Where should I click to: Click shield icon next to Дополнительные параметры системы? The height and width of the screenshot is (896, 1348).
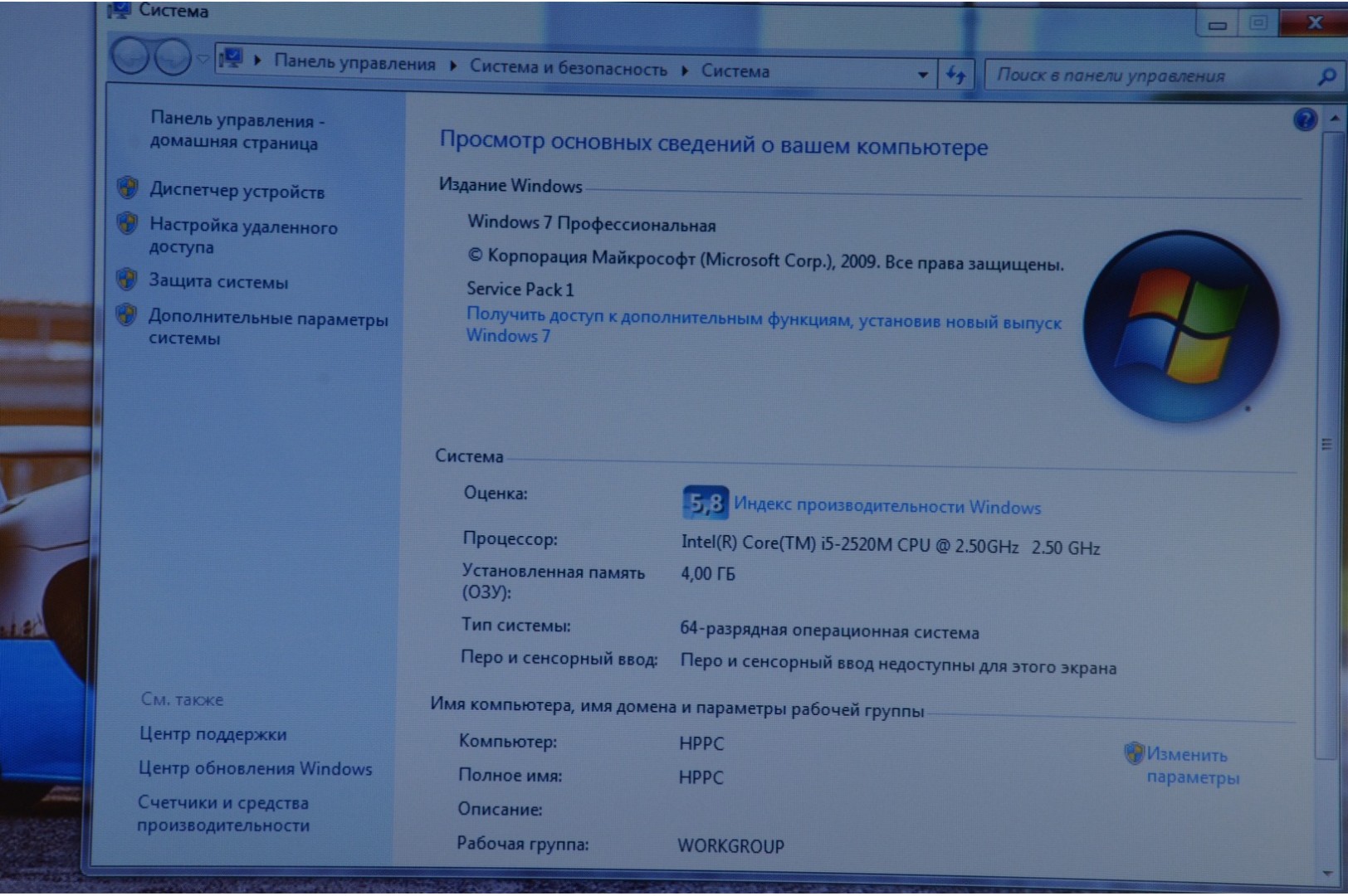(126, 315)
